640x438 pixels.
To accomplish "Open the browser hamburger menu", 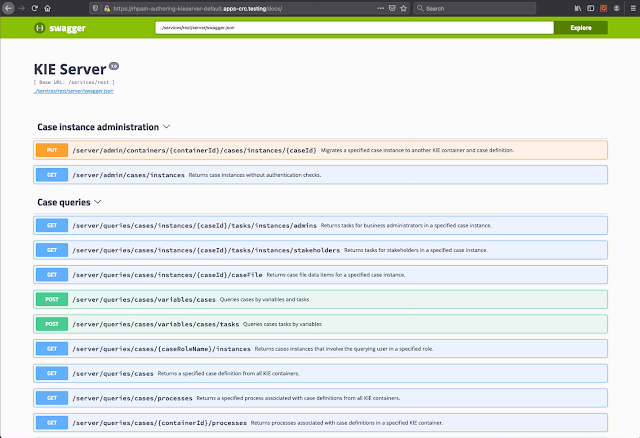I will pyautogui.click(x=633, y=8).
